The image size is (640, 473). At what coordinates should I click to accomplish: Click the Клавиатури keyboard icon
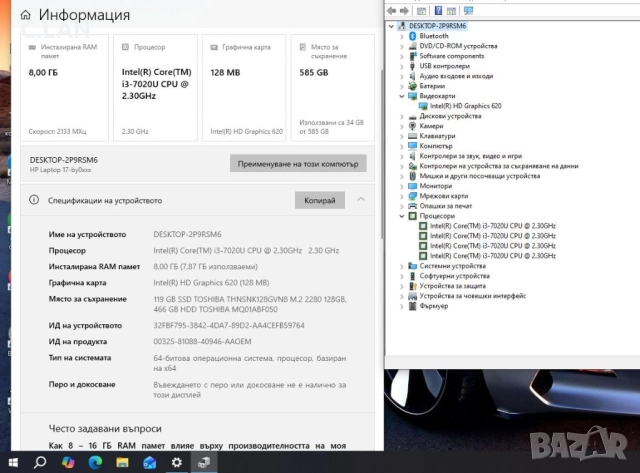(413, 136)
